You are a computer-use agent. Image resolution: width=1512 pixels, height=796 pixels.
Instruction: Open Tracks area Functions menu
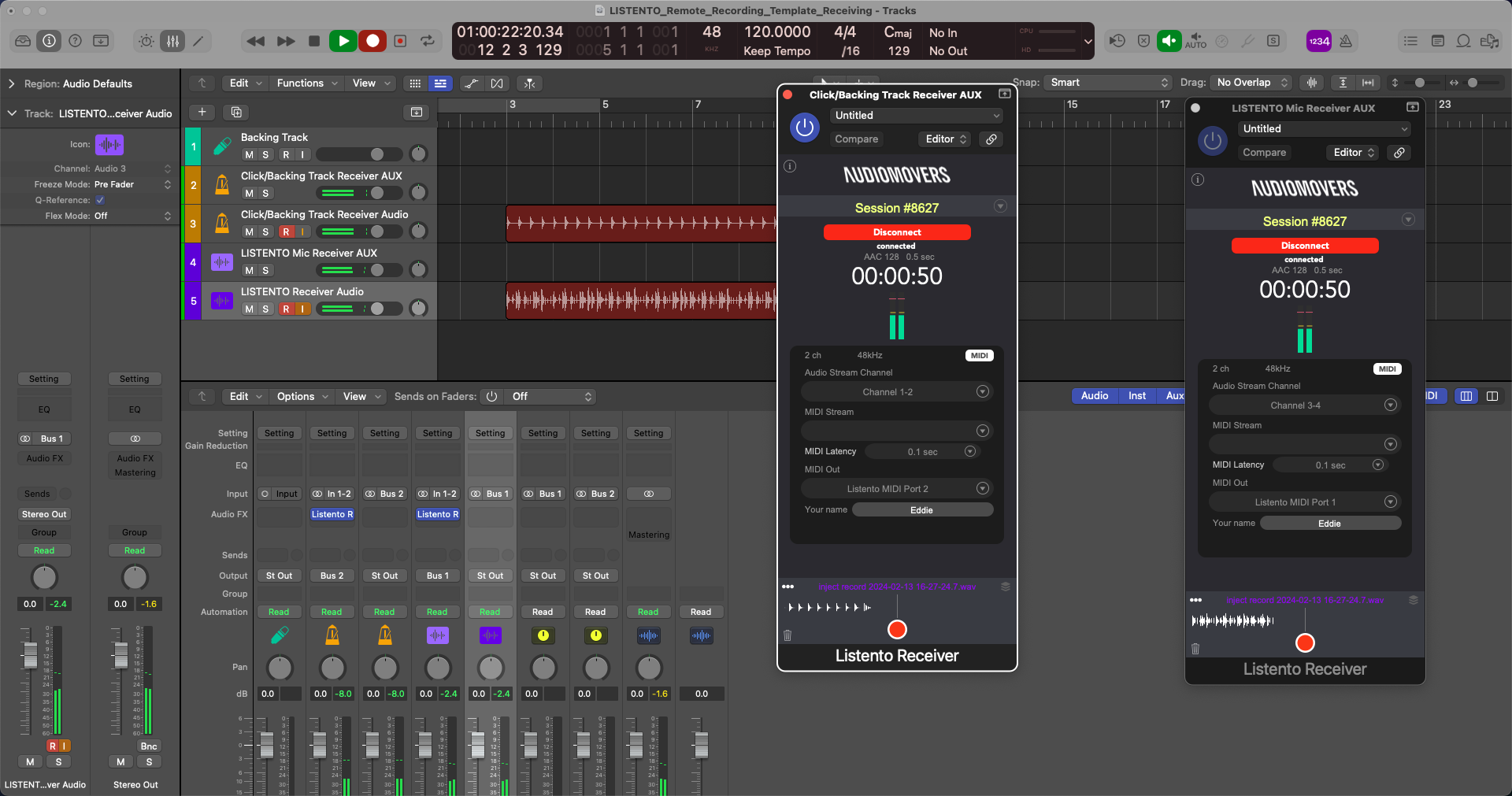tap(306, 83)
